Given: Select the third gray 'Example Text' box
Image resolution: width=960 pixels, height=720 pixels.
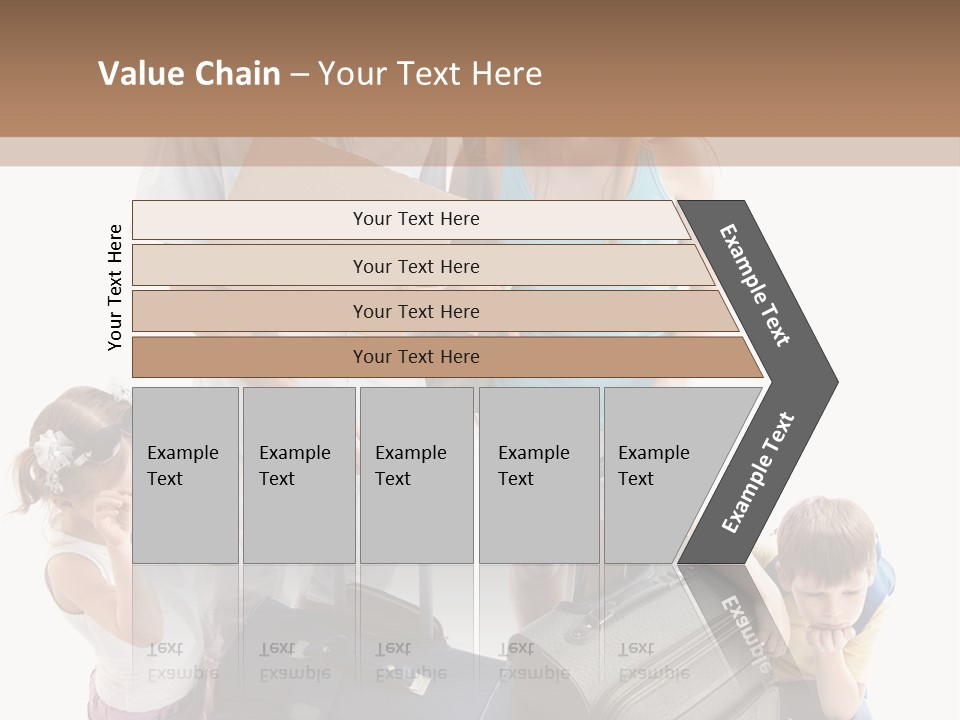Looking at the screenshot, I should coord(415,475).
